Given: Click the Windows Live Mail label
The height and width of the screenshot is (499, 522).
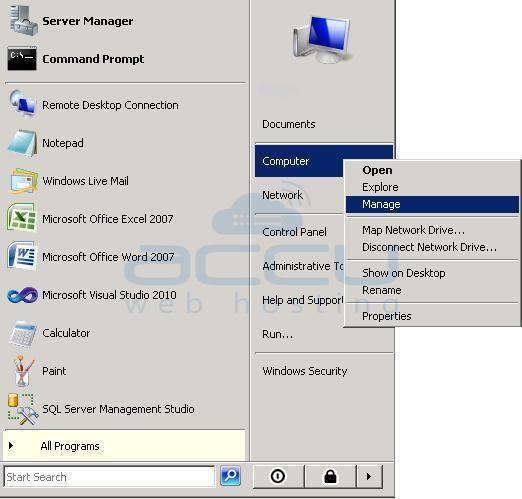Looking at the screenshot, I should [x=85, y=181].
